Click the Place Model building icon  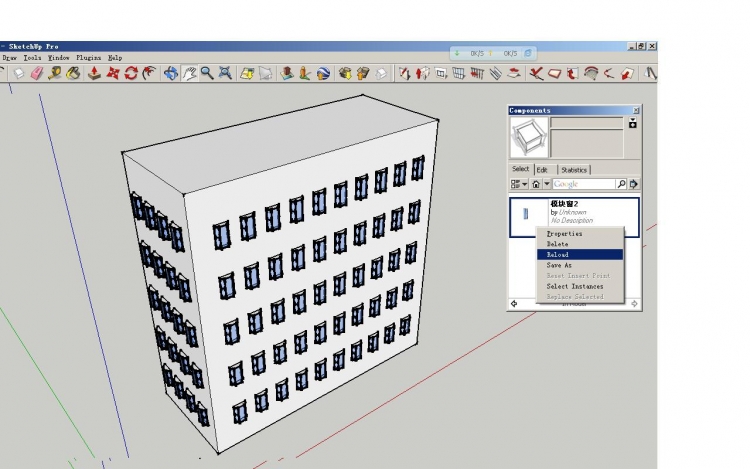point(287,73)
